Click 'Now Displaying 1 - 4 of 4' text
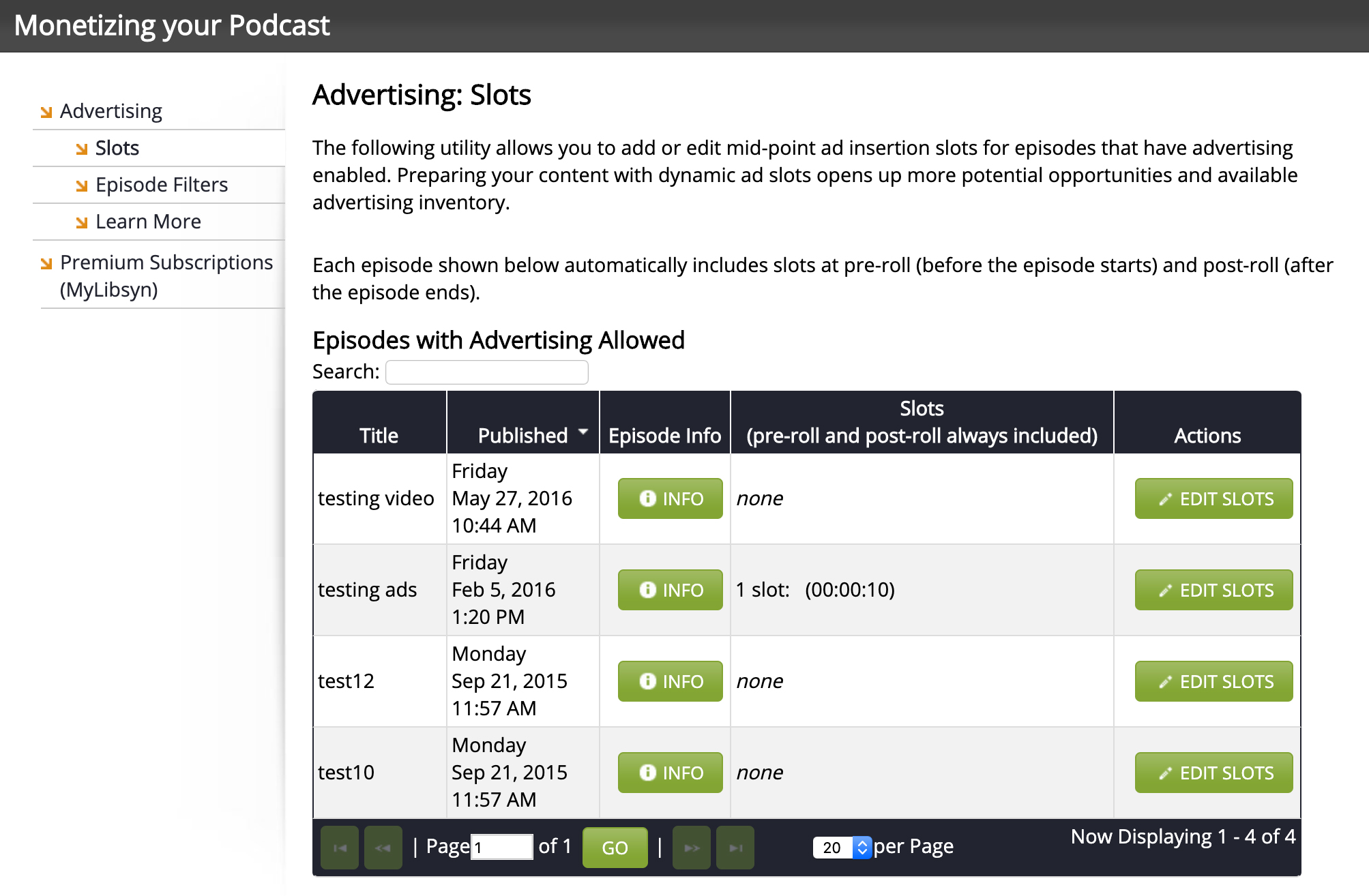Screen dimensions: 1369x896 click(1183, 837)
